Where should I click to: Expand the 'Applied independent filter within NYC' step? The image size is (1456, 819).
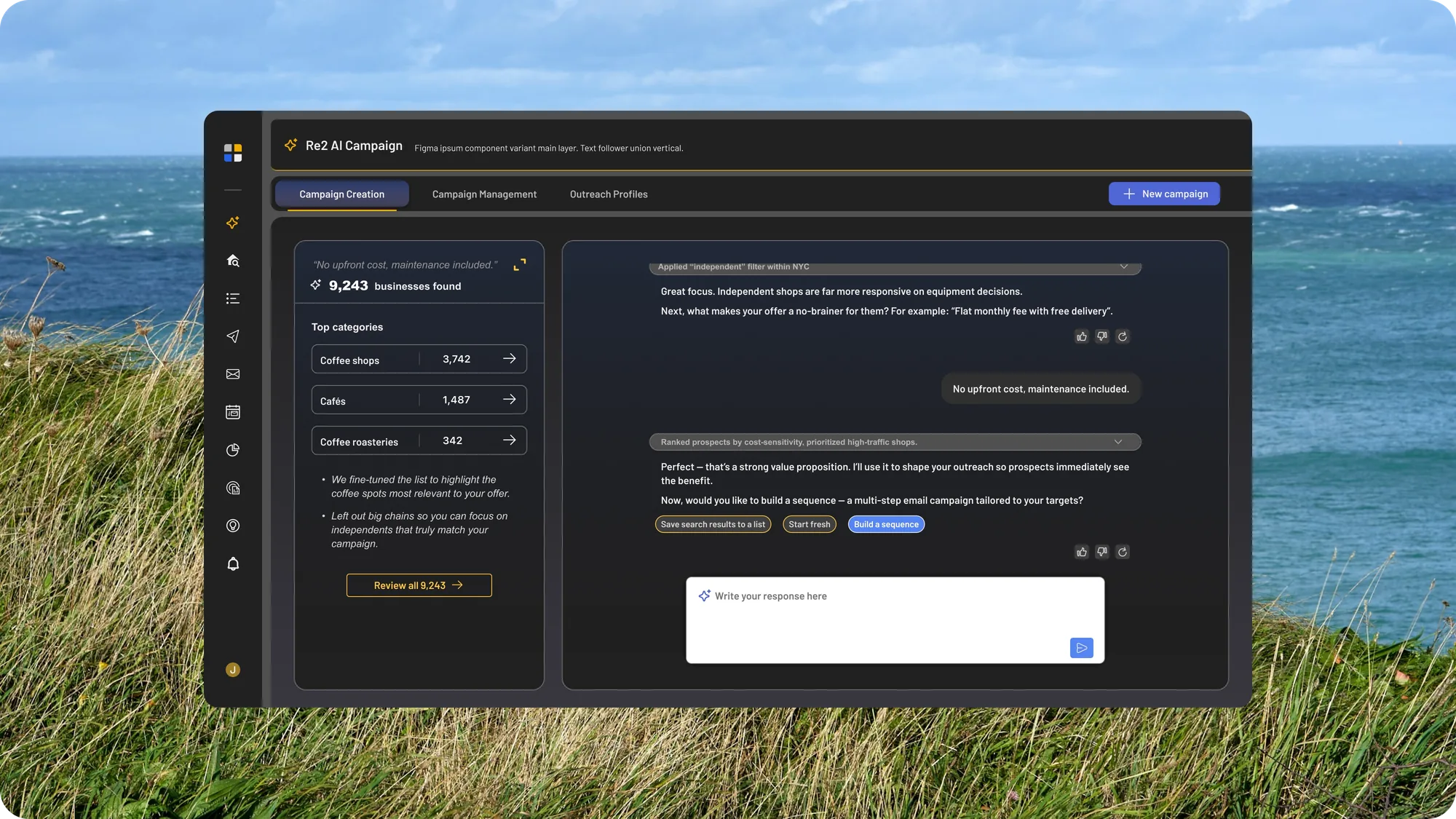(1124, 266)
